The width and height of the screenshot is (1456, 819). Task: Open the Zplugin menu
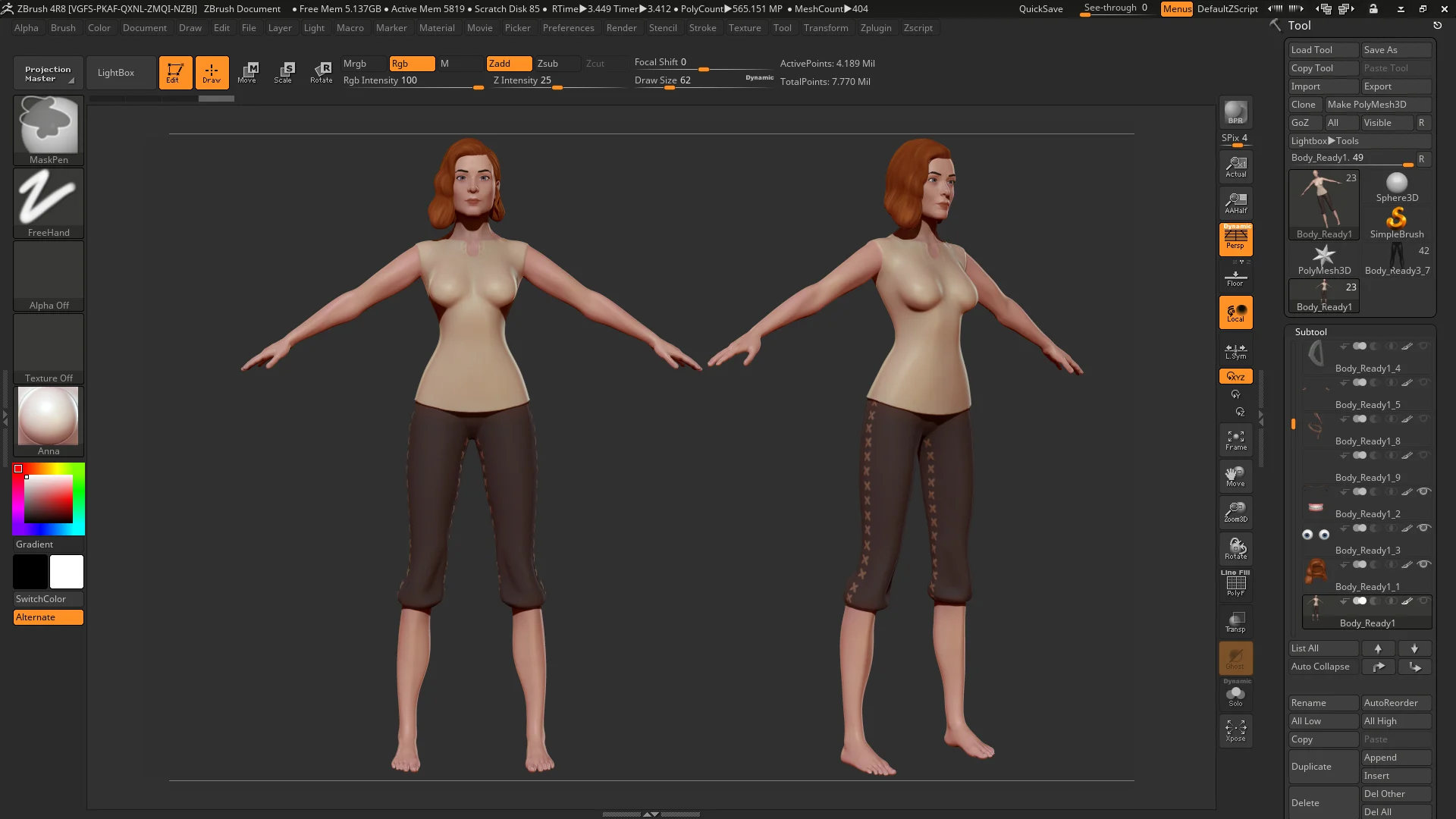(876, 28)
